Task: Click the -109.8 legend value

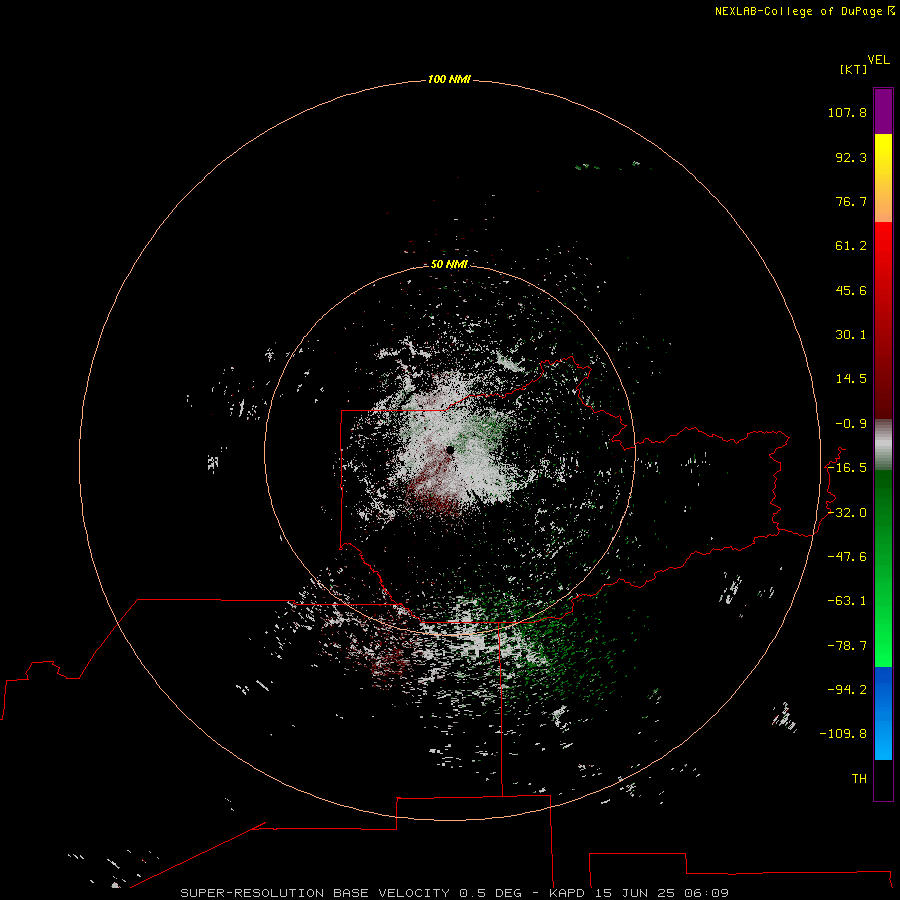Action: [844, 734]
